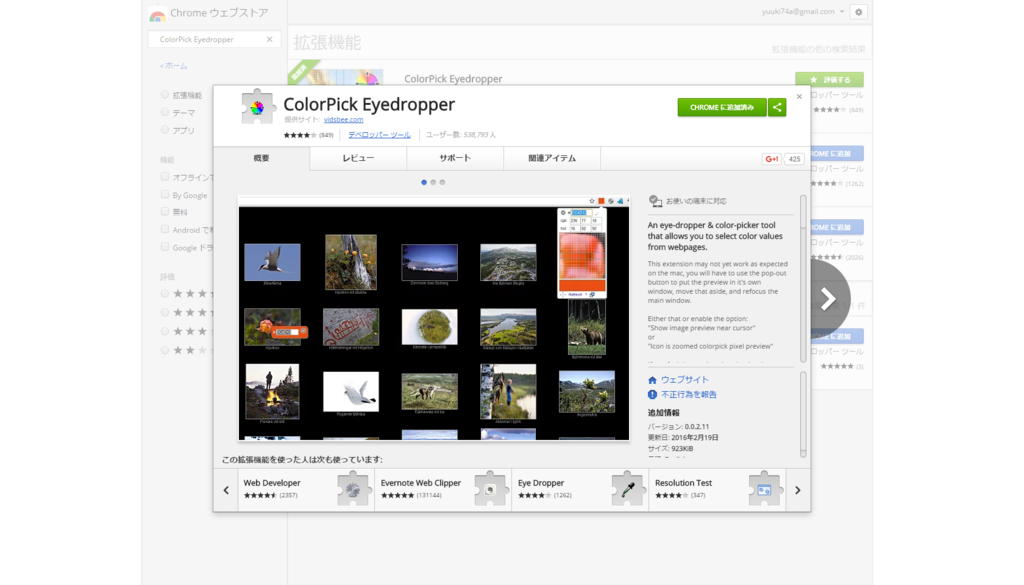Viewport: 1024px width, 585px height.
Task: Click the alert icon beside 不正行為を報告
Action: (652, 394)
